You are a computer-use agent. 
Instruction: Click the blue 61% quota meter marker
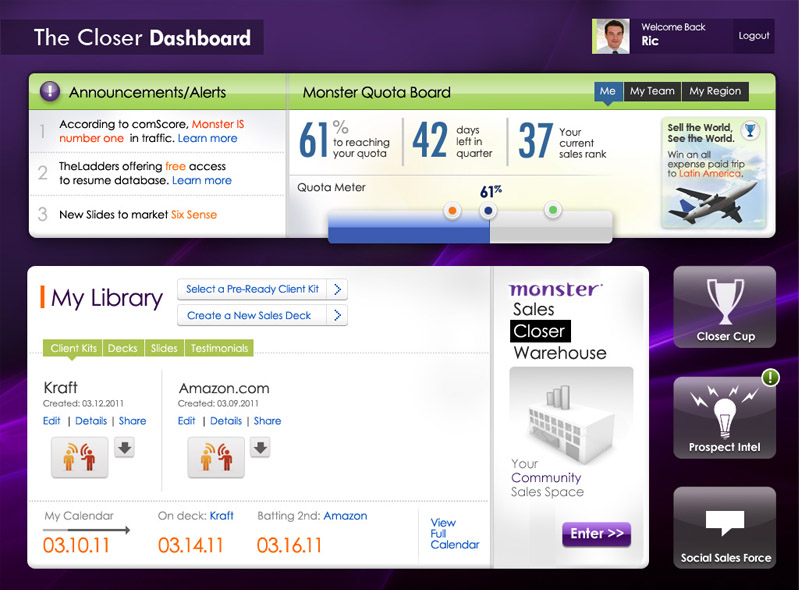[488, 210]
